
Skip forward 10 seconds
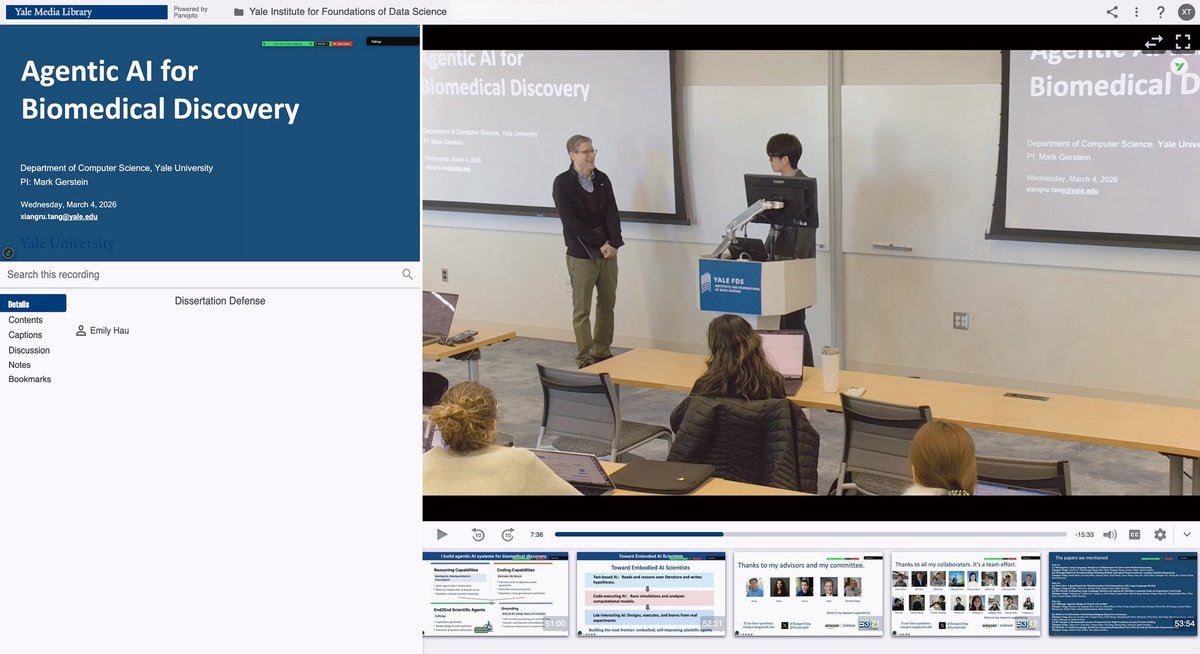pyautogui.click(x=508, y=535)
